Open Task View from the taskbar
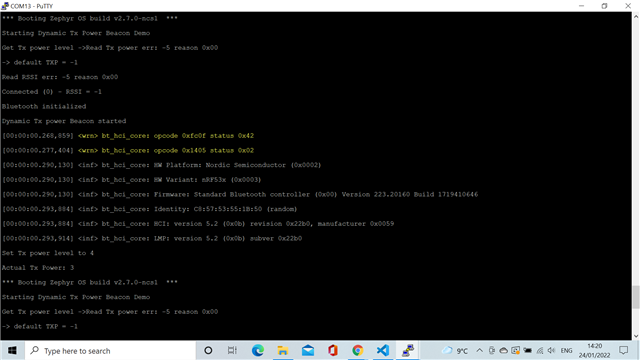The width and height of the screenshot is (640, 360). [232, 350]
